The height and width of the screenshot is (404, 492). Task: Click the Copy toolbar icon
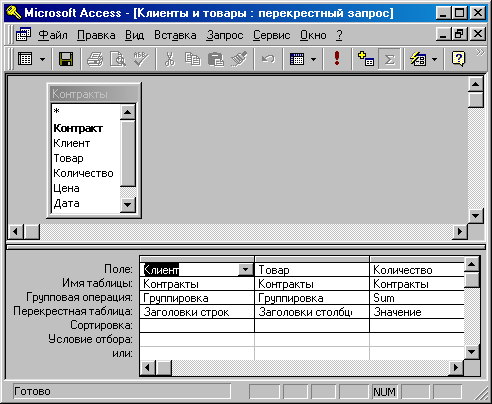coord(193,59)
